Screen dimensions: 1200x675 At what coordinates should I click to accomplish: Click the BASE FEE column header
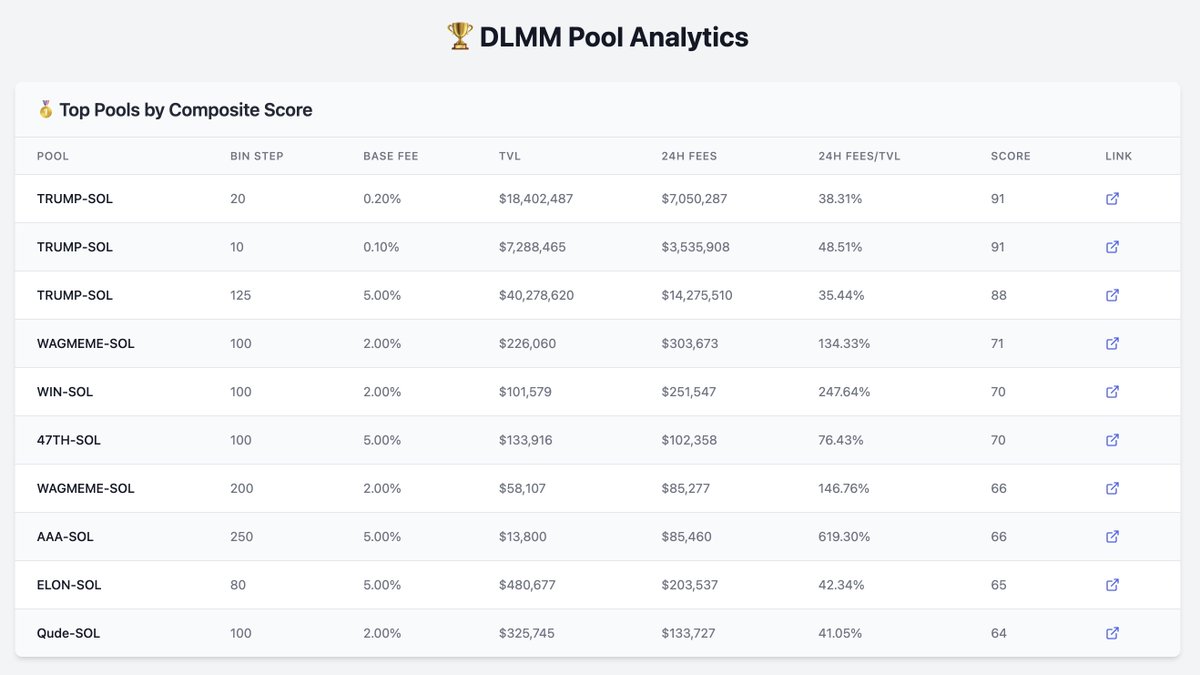coord(391,156)
